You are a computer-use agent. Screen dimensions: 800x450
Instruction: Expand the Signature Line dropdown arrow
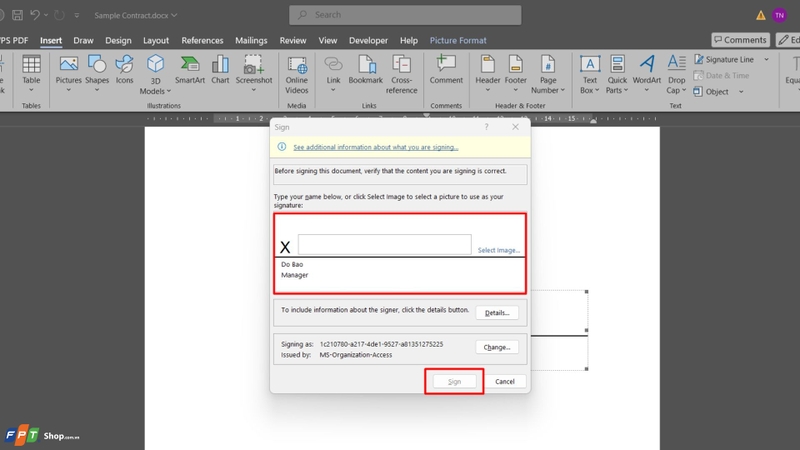766,60
